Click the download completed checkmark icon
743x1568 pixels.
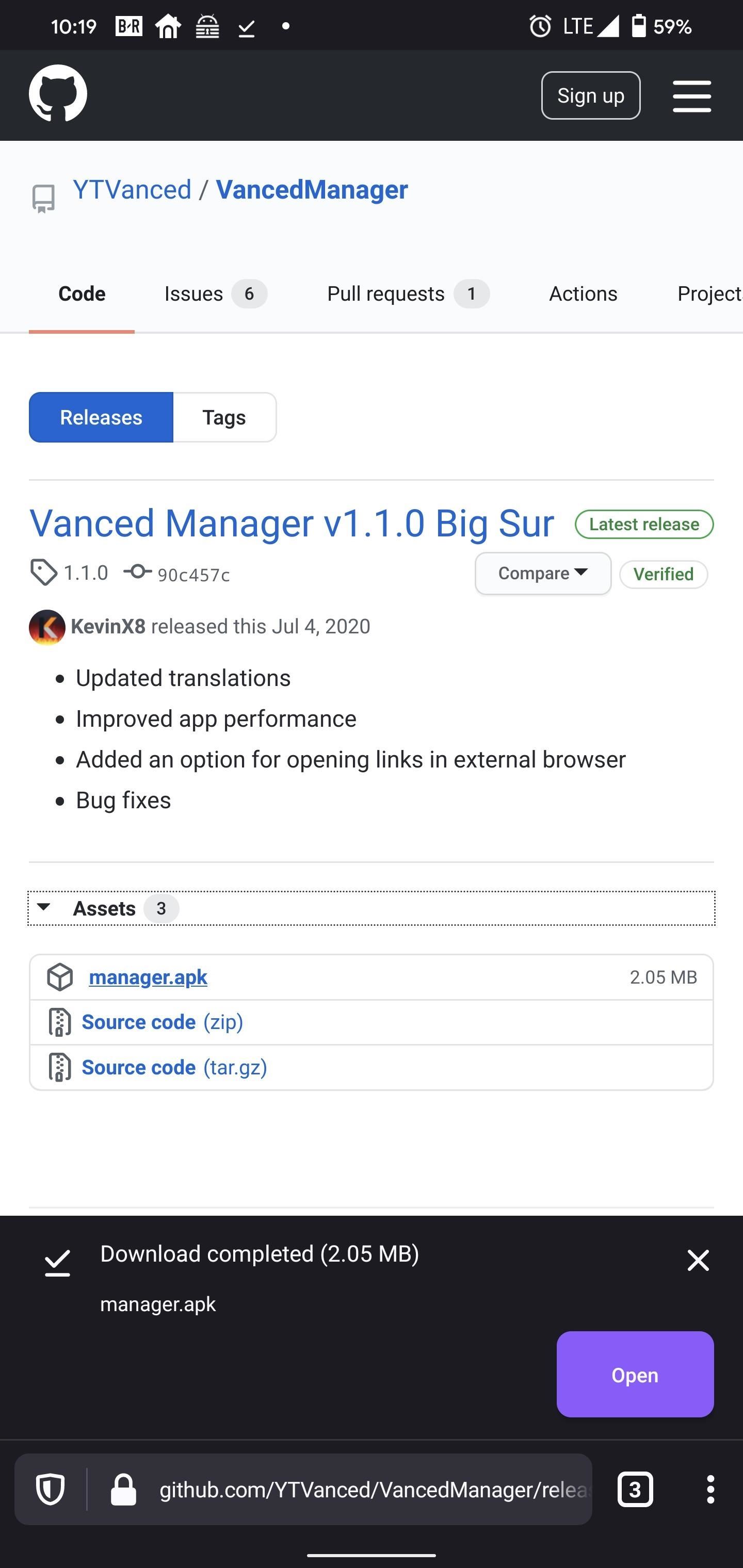pyautogui.click(x=57, y=1263)
